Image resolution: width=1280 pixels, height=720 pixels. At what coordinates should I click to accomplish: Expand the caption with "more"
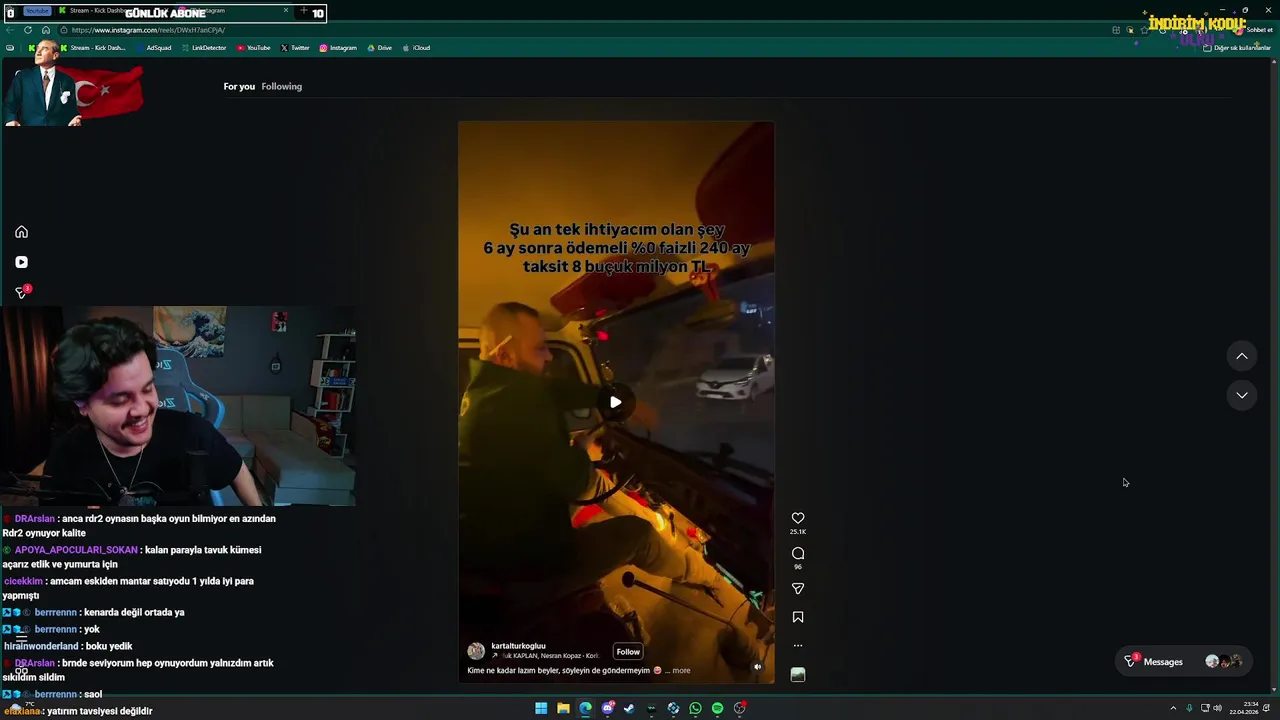[681, 671]
